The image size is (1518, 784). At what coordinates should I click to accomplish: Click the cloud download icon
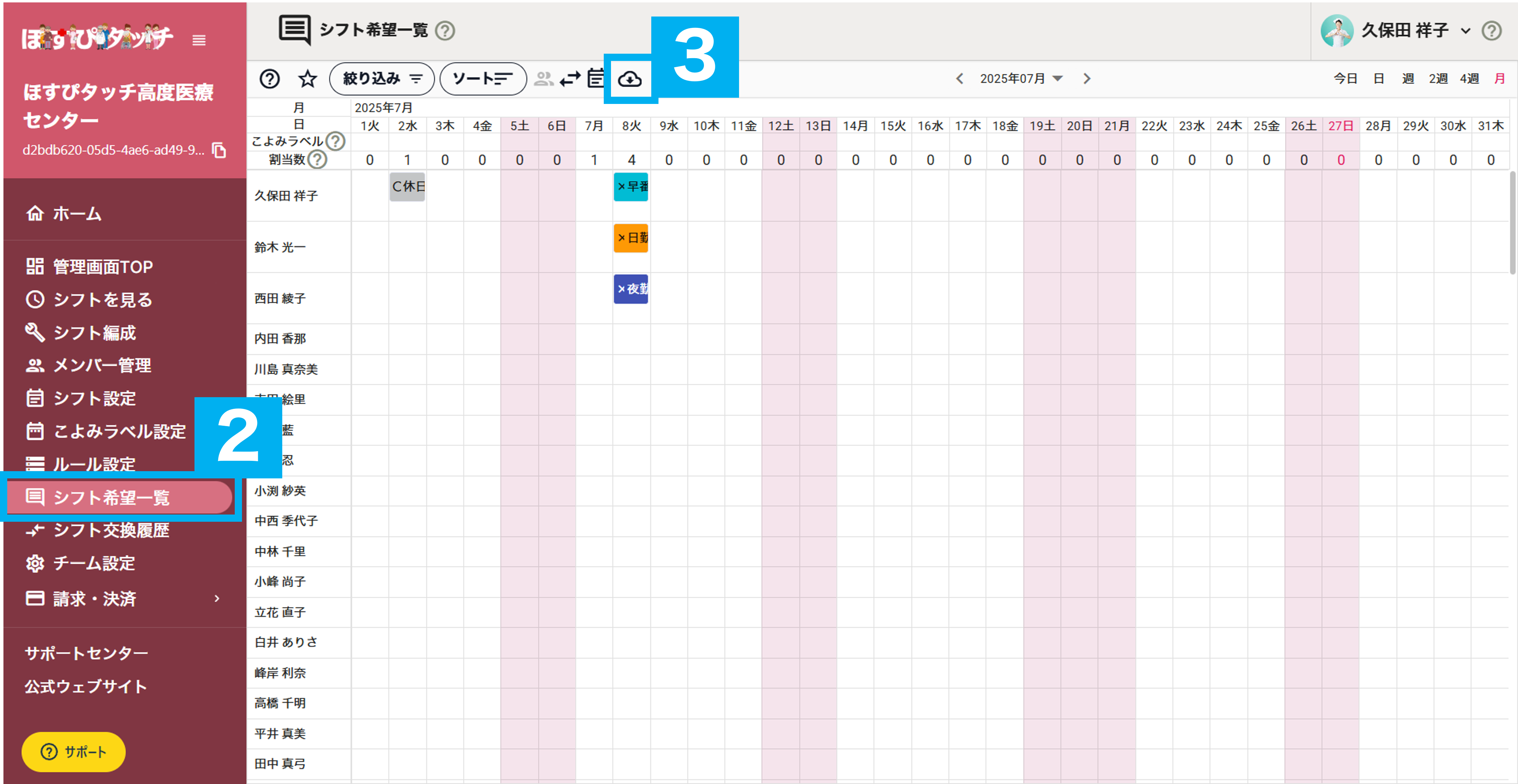(629, 78)
